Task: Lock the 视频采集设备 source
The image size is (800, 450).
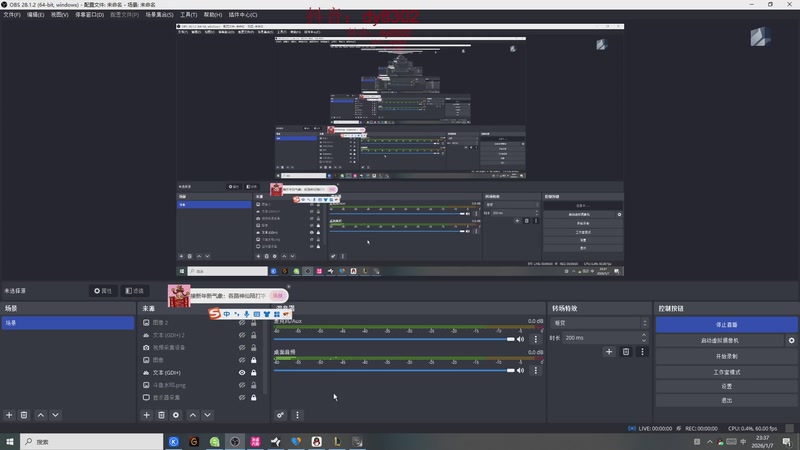Action: click(x=254, y=347)
